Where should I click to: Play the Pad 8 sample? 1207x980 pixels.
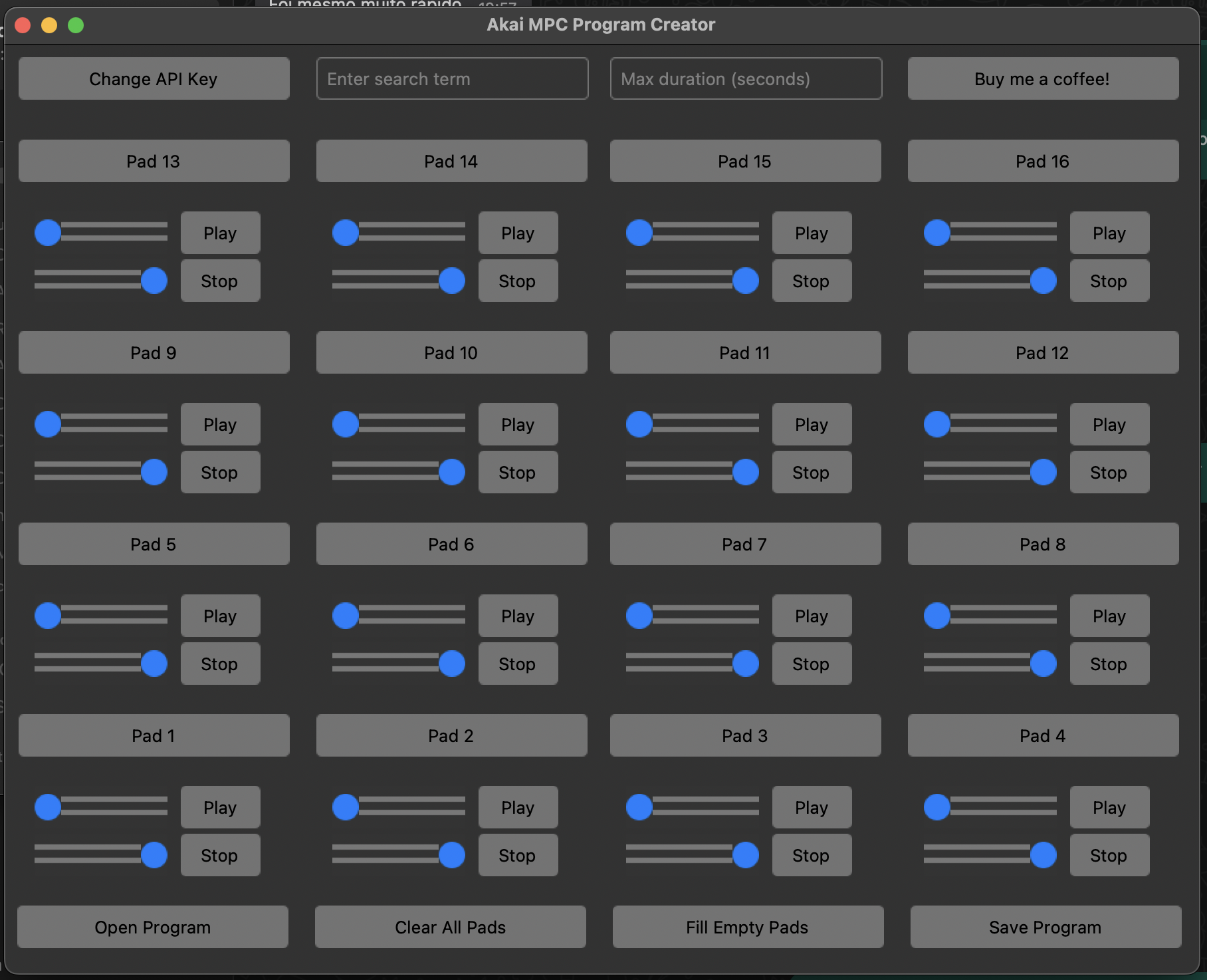point(1109,616)
